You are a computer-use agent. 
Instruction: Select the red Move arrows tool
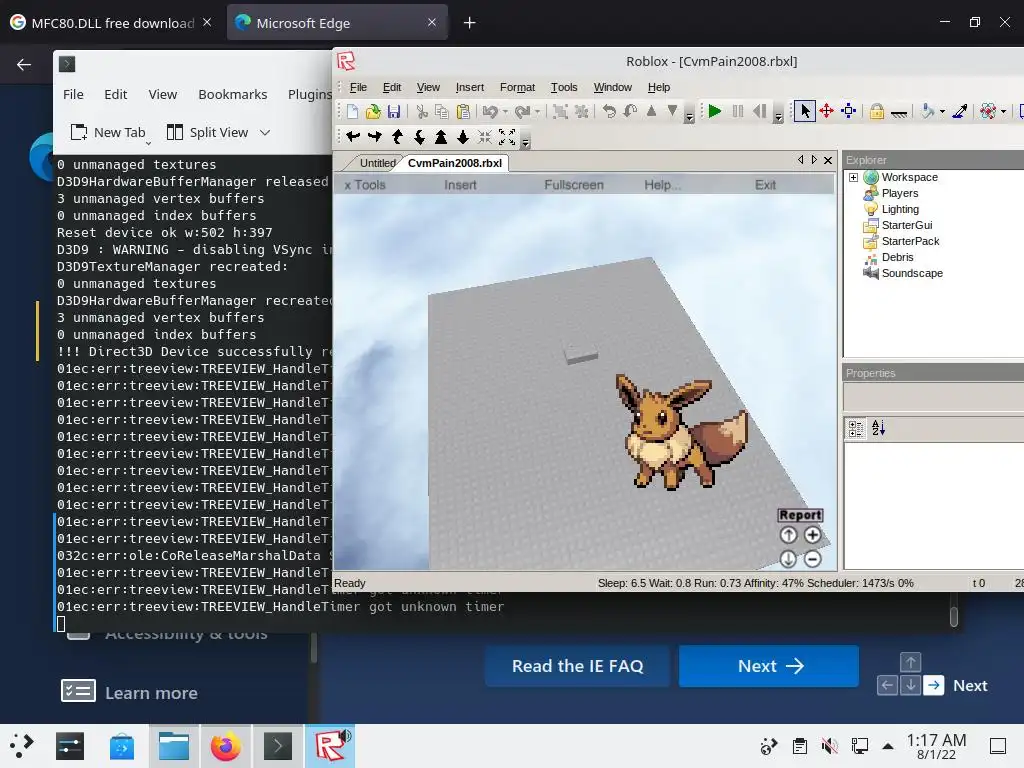(827, 111)
